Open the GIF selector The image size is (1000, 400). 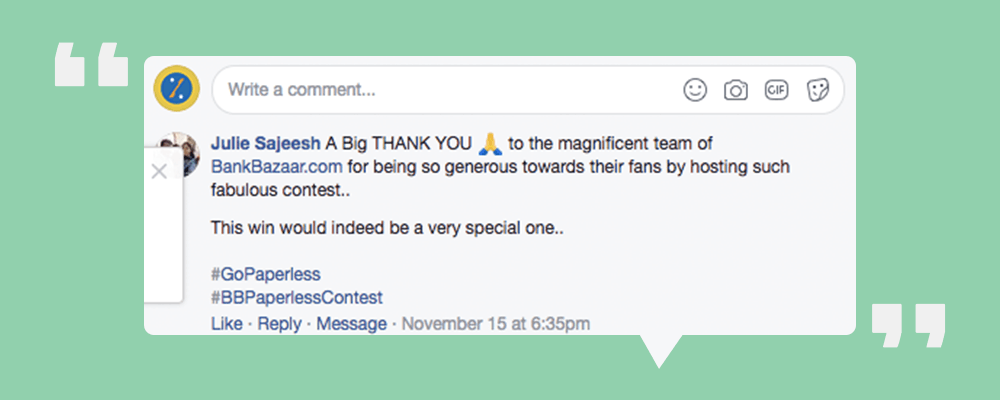click(x=777, y=90)
